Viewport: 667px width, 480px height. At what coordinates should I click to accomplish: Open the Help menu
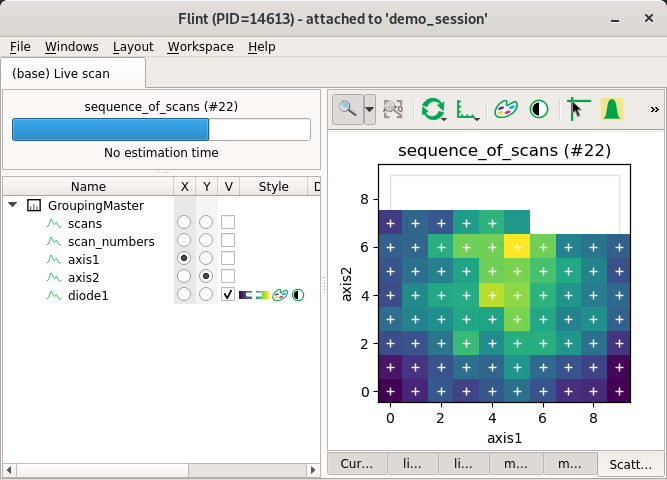[262, 46]
